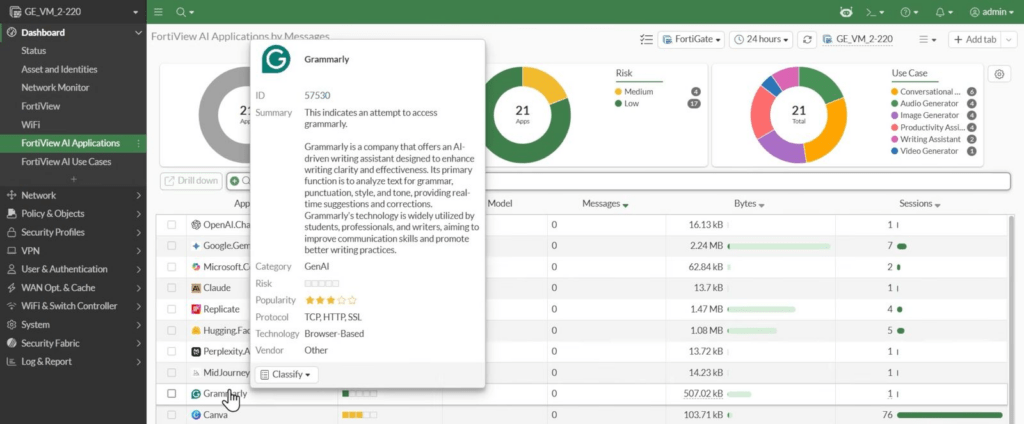Click the Hugging Face icon in the table
Viewport: 1024px width, 424px height.
point(195,331)
